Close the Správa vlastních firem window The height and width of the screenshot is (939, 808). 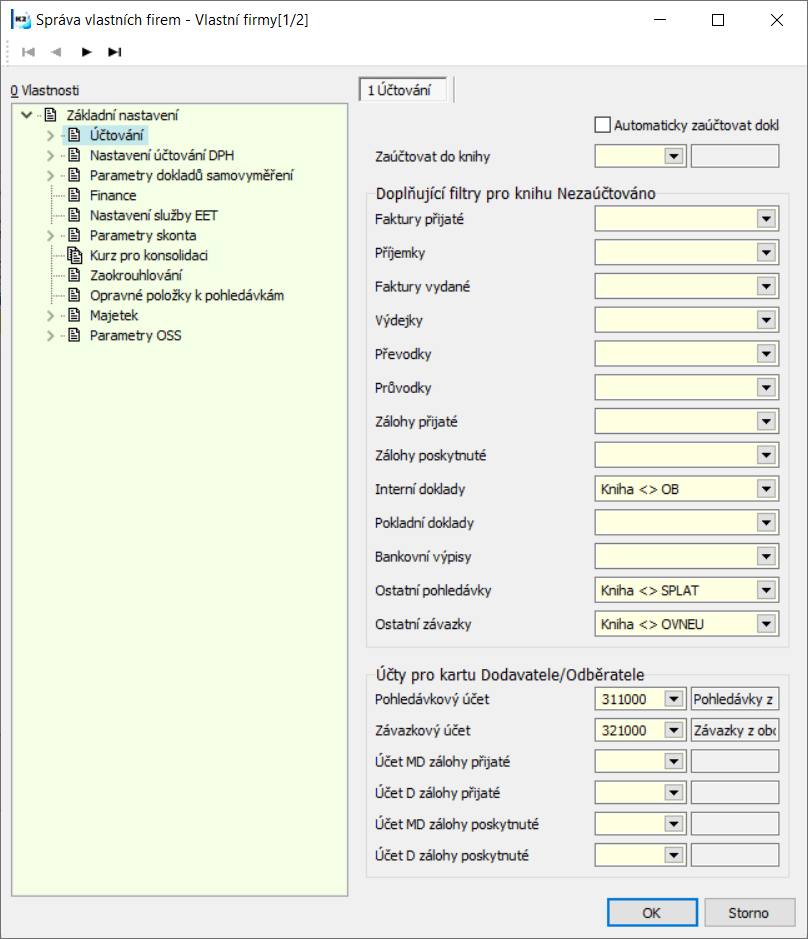click(x=777, y=20)
